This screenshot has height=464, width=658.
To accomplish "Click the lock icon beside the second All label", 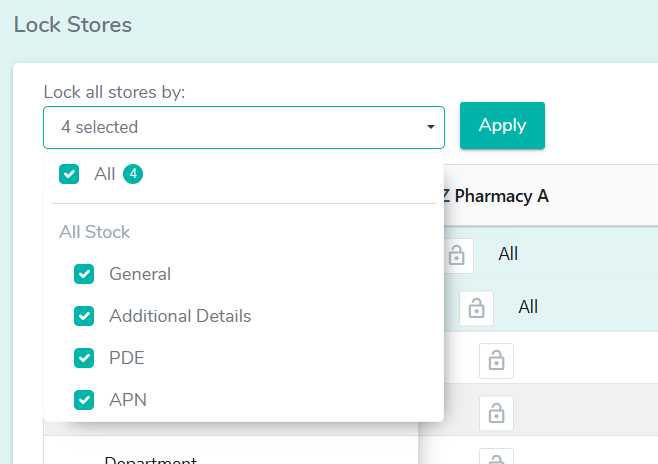I will (476, 308).
